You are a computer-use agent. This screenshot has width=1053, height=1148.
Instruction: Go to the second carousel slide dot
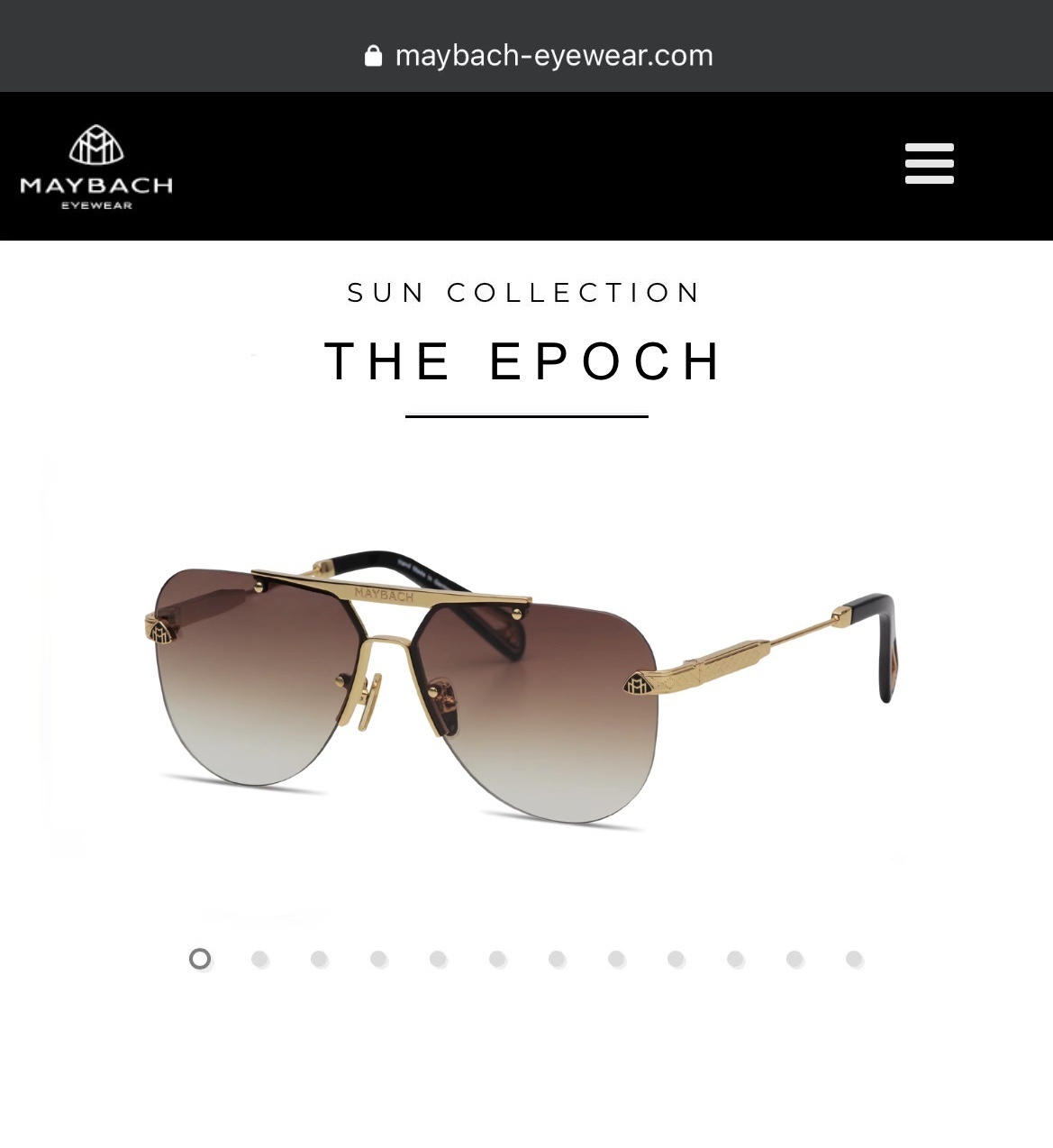[x=259, y=959]
